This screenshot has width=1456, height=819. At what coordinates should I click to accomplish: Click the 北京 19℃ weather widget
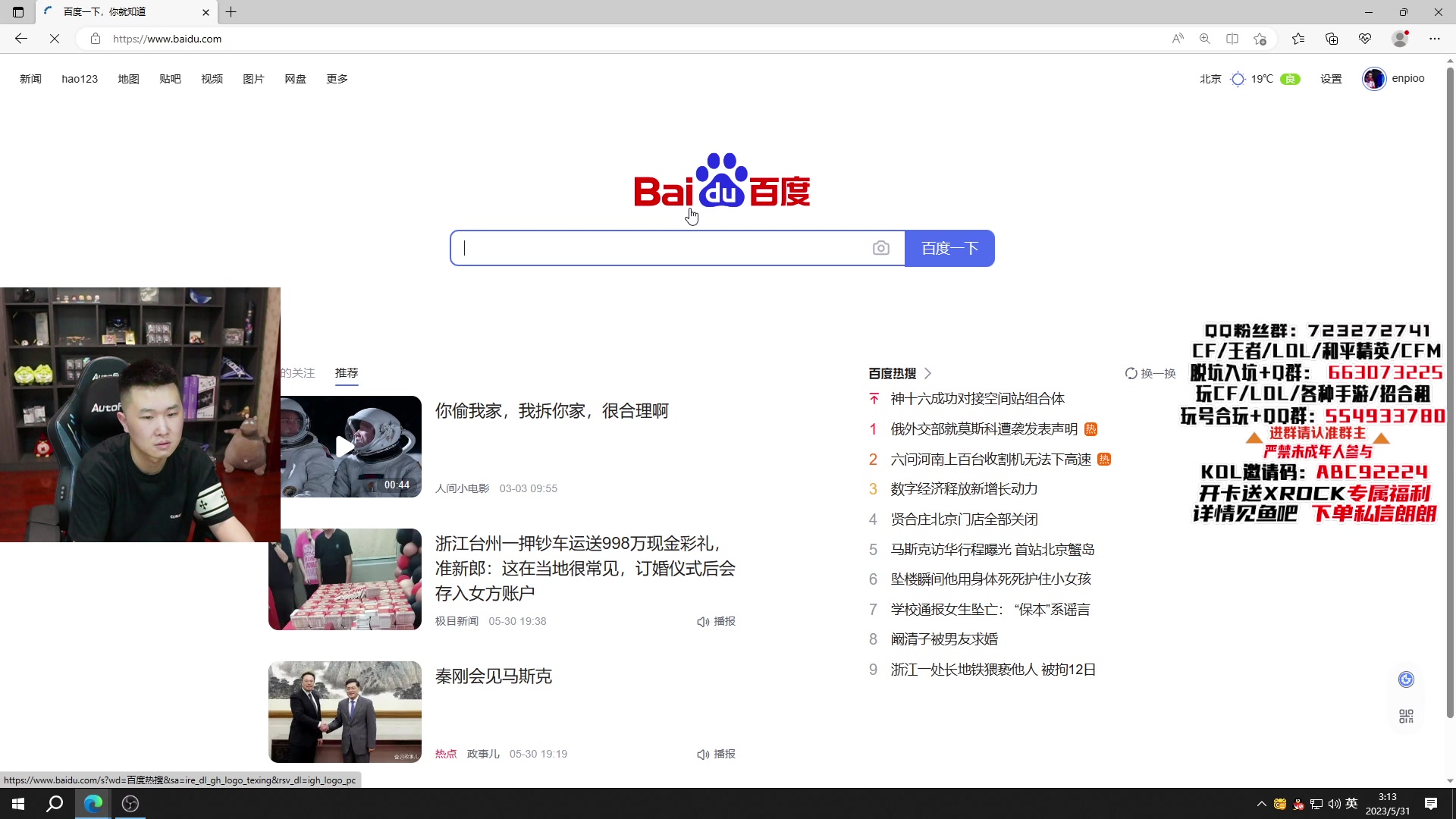pyautogui.click(x=1249, y=79)
